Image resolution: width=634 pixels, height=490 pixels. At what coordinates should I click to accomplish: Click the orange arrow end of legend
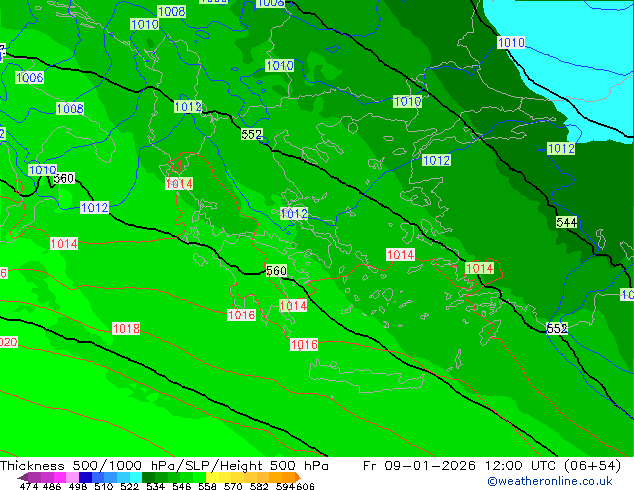point(298,477)
